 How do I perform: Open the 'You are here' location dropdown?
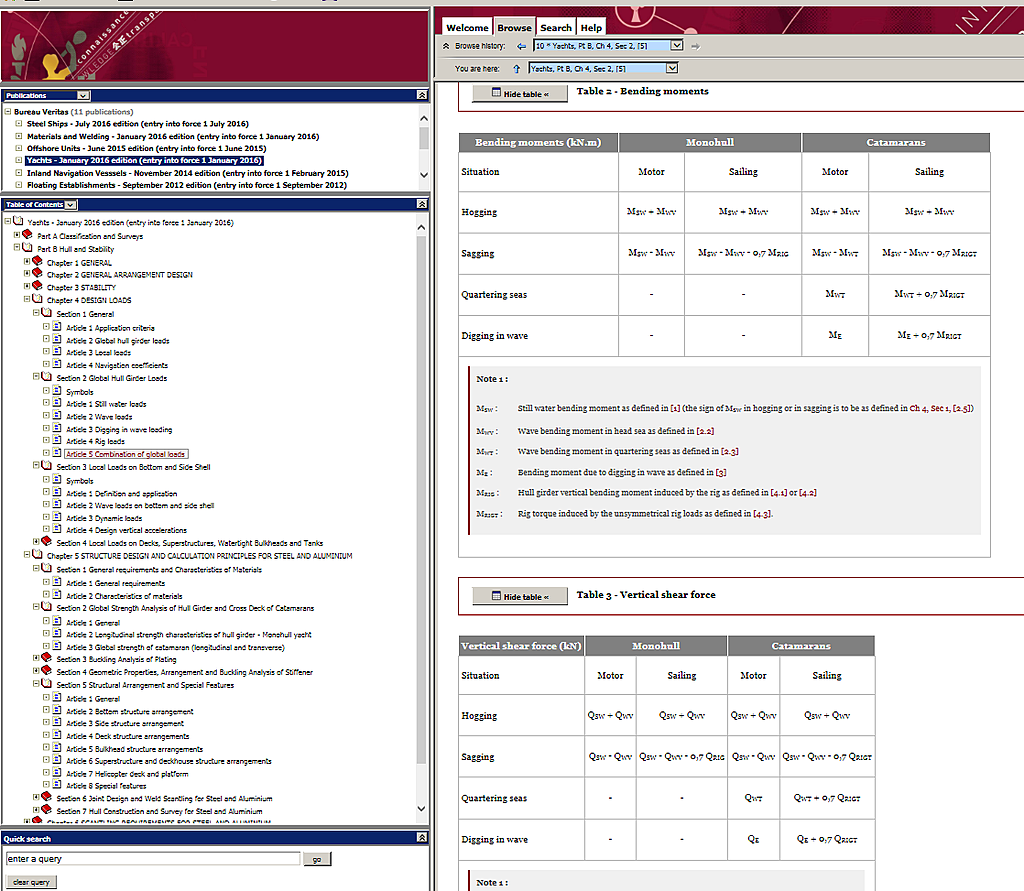tap(672, 68)
